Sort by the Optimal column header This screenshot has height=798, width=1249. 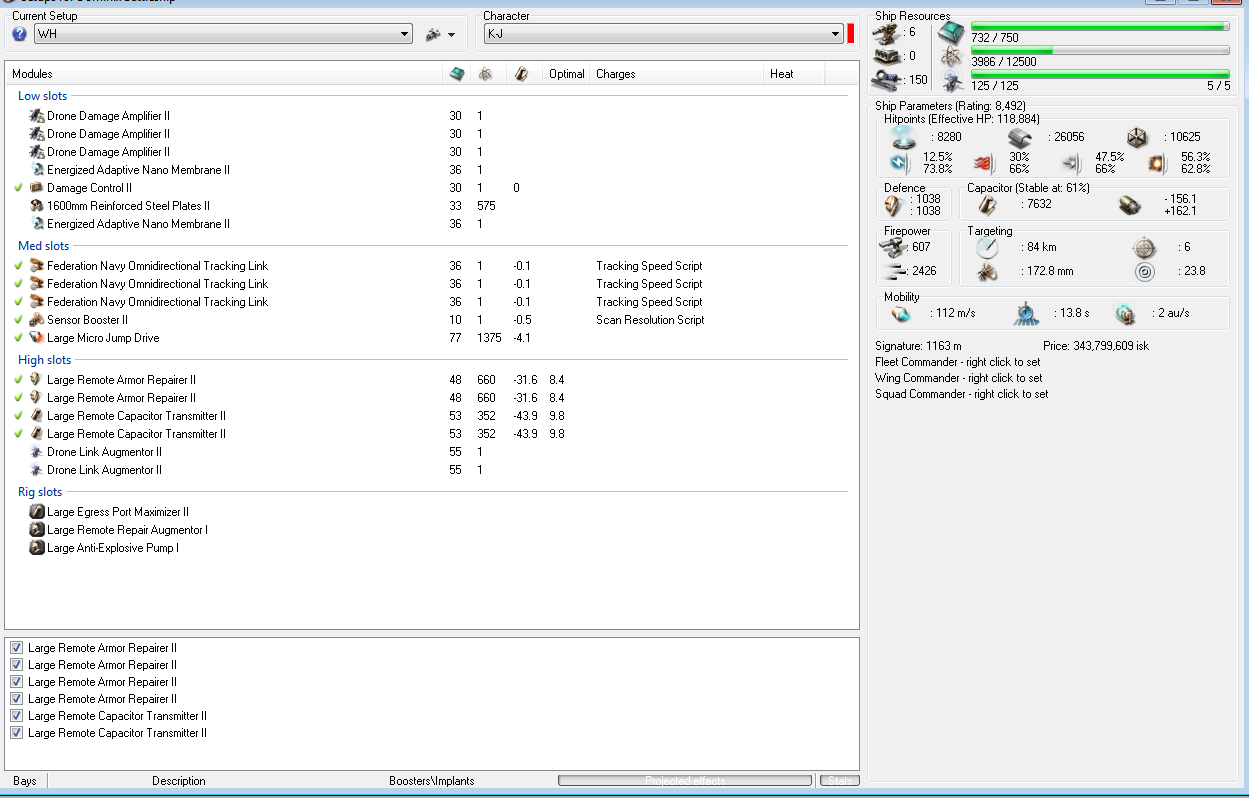567,74
